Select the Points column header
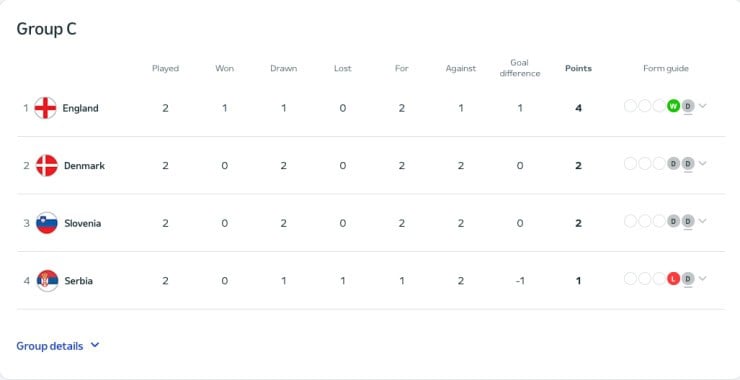 tap(578, 68)
